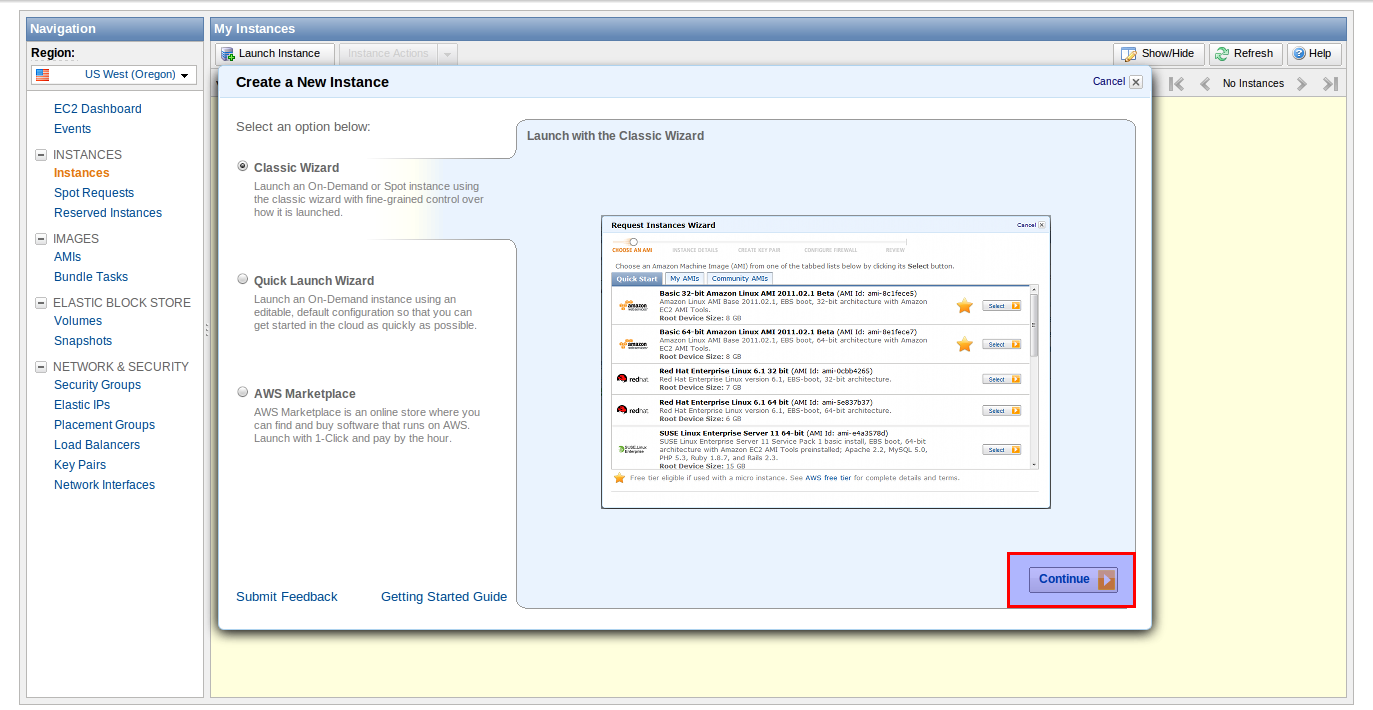Open Bundle Tasks
The width and height of the screenshot is (1373, 710).
(91, 277)
